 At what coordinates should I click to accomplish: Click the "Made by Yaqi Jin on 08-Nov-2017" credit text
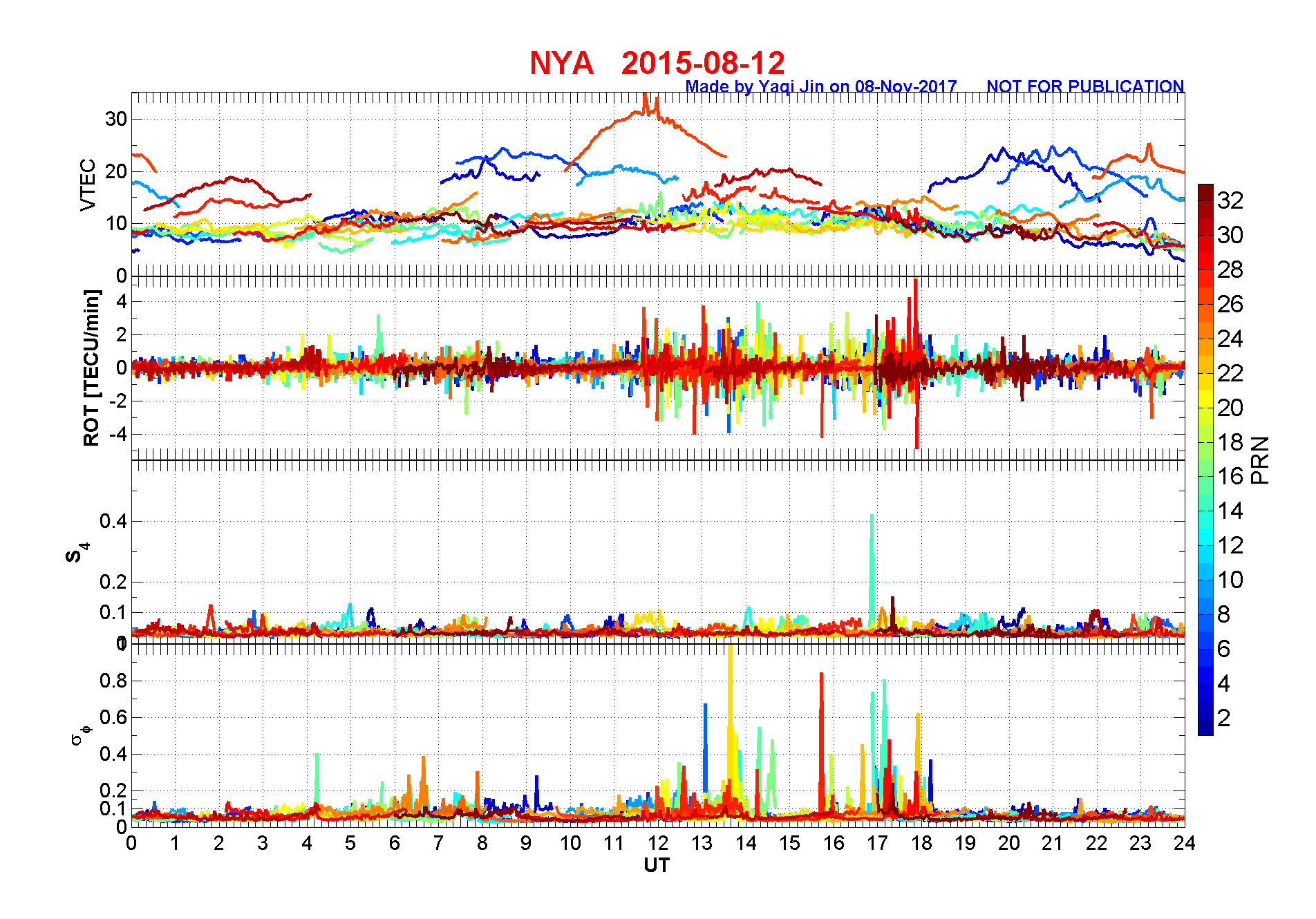click(821, 86)
